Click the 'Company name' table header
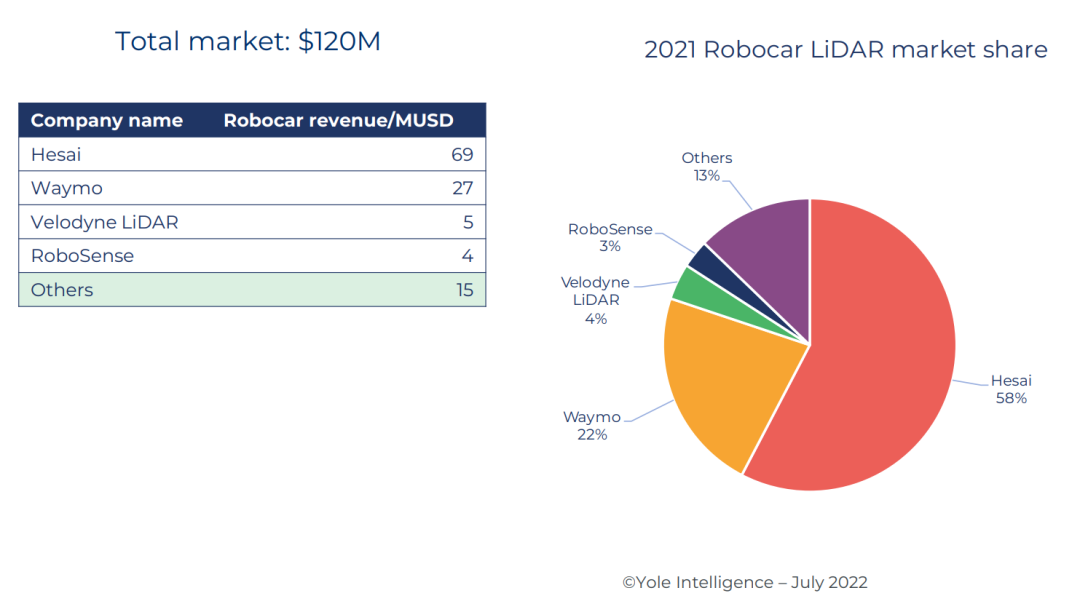The height and width of the screenshot is (612, 1080). 107,121
